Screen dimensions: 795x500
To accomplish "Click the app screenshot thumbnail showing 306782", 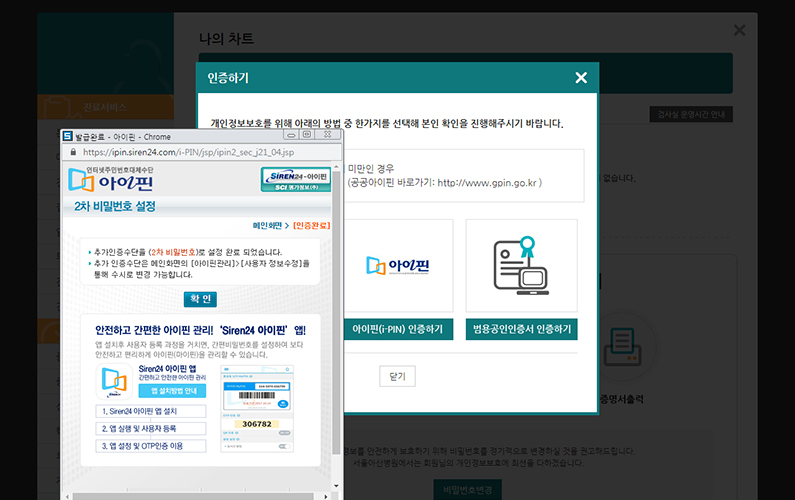I will coord(257,409).
